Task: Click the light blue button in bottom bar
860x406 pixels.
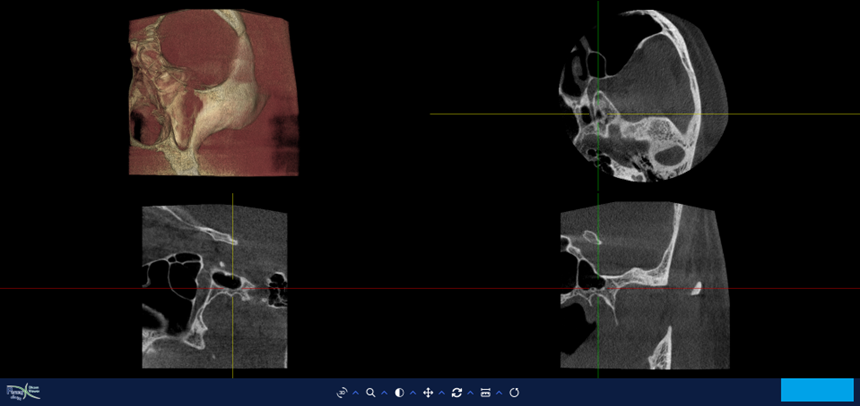Action: click(x=817, y=390)
